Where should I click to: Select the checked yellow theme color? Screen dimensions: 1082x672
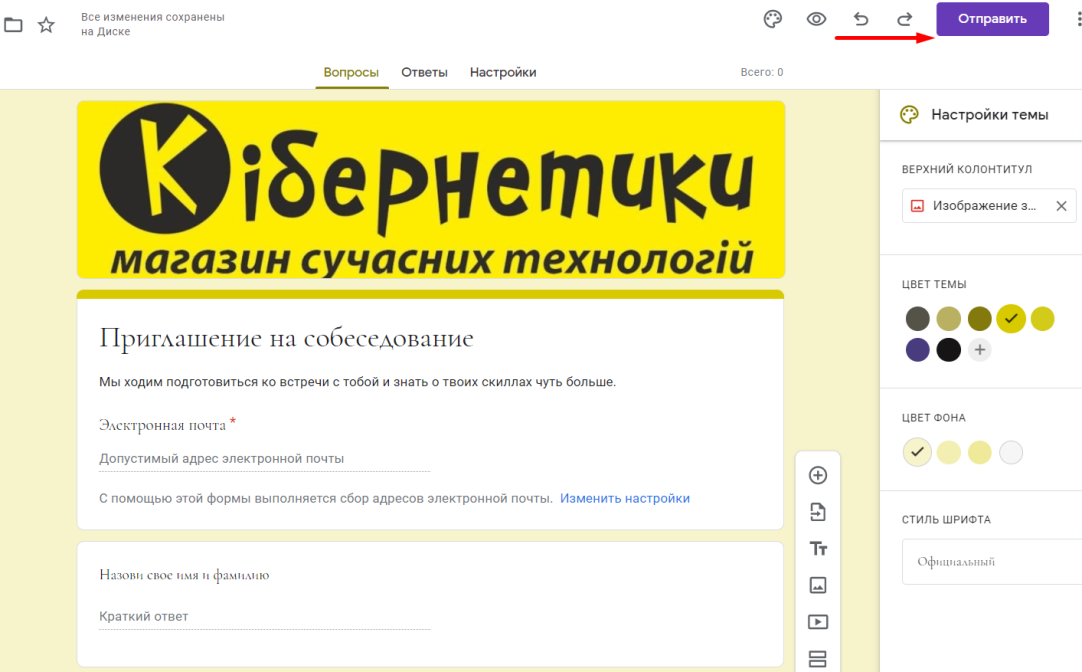click(x=1011, y=319)
